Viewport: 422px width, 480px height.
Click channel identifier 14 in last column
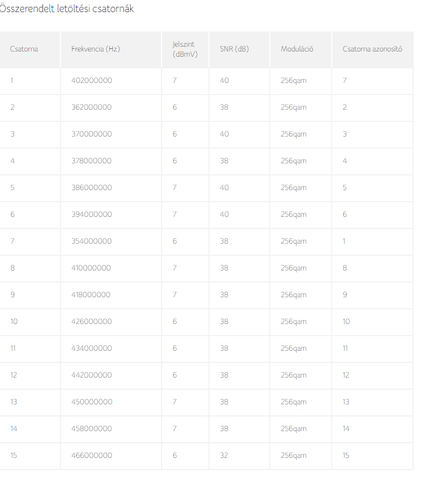[346, 429]
